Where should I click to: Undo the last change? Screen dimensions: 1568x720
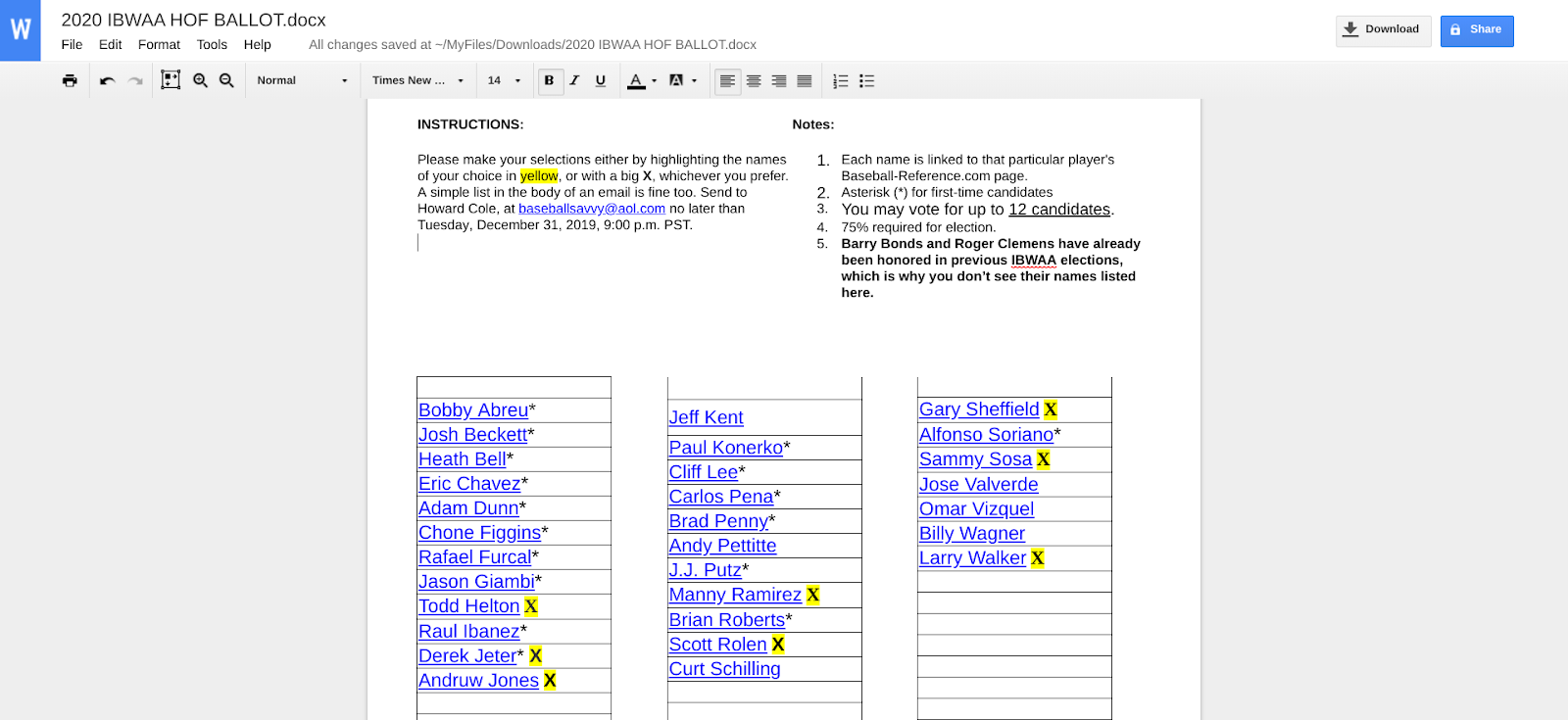pyautogui.click(x=108, y=80)
